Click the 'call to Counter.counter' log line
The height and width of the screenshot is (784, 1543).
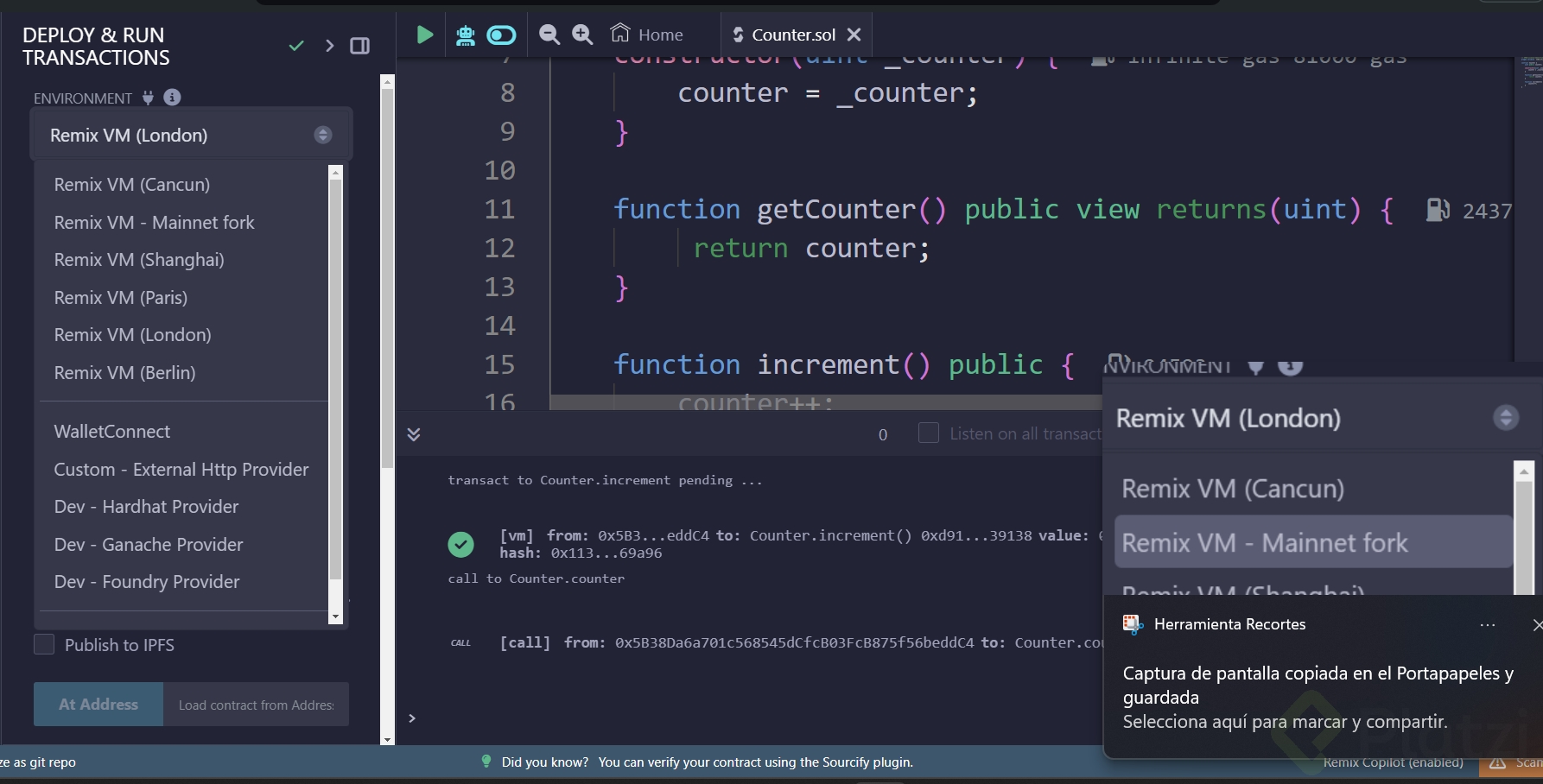coord(536,579)
